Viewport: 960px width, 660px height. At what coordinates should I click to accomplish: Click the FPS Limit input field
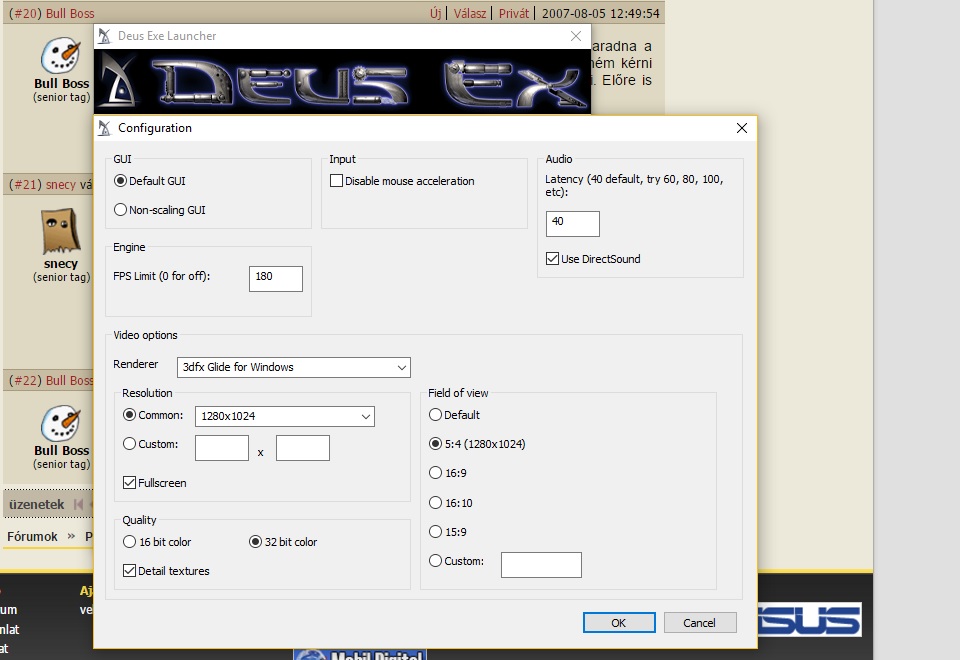tap(276, 279)
